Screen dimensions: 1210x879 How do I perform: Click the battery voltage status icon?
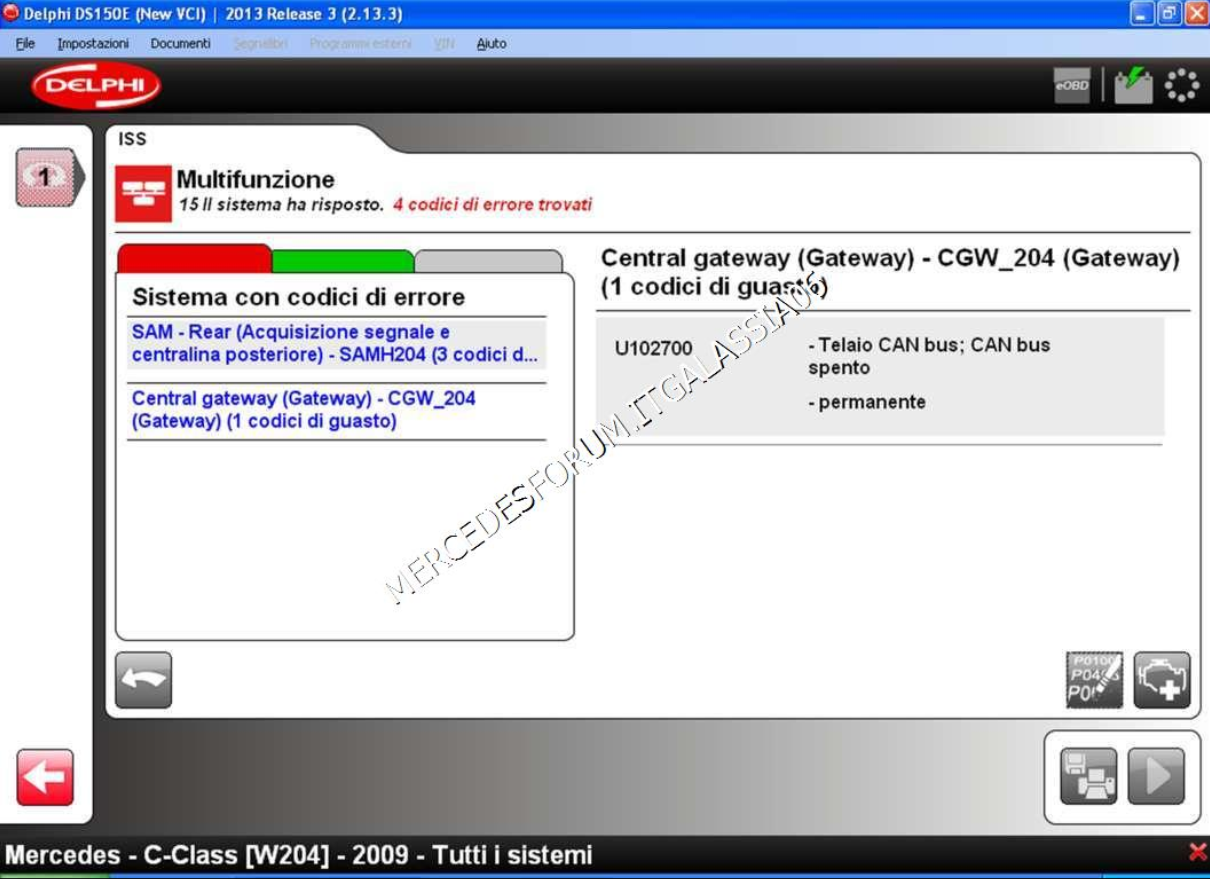click(1133, 85)
